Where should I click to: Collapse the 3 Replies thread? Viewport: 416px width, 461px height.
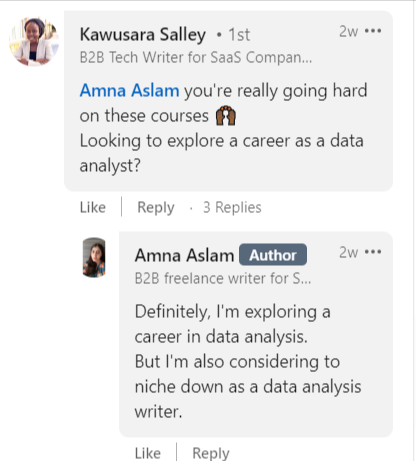click(232, 207)
